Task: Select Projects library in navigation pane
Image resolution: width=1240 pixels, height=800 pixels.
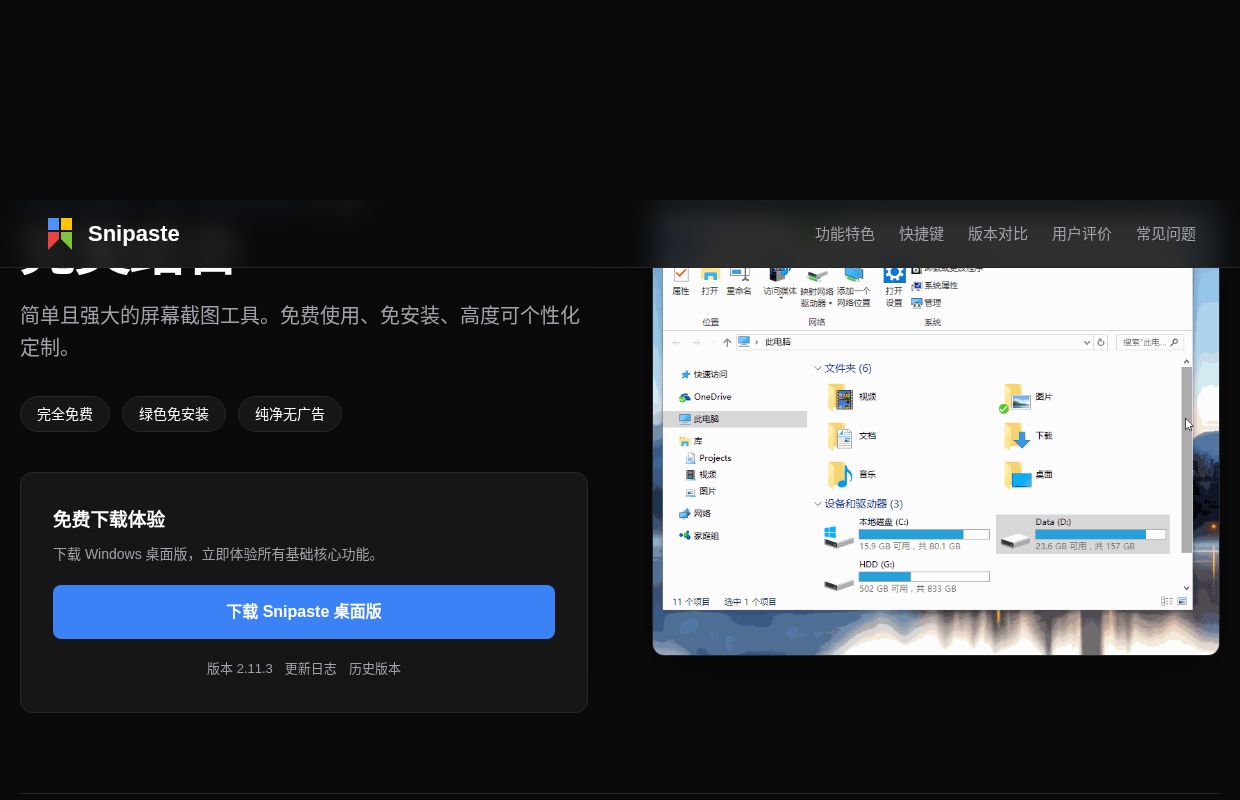Action: tap(708, 458)
